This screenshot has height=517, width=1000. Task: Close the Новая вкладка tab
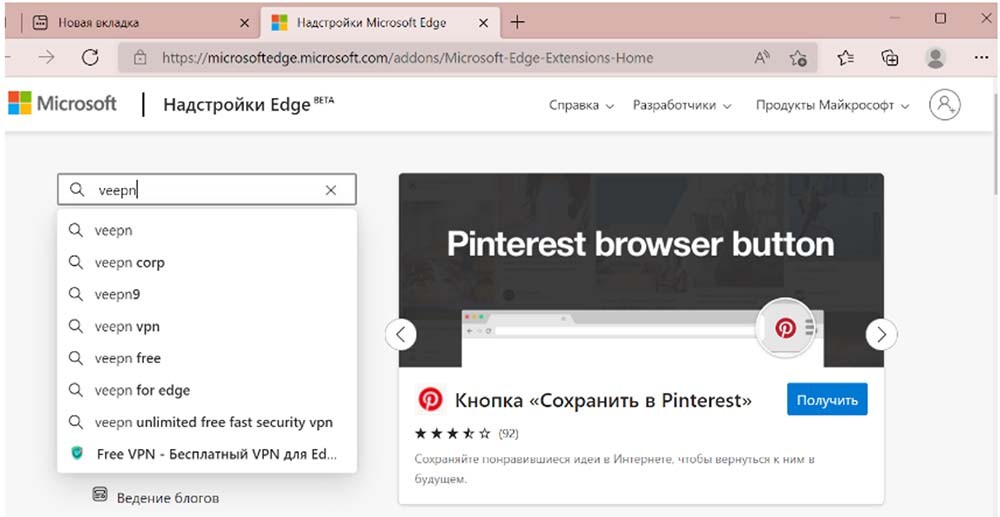[x=244, y=23]
